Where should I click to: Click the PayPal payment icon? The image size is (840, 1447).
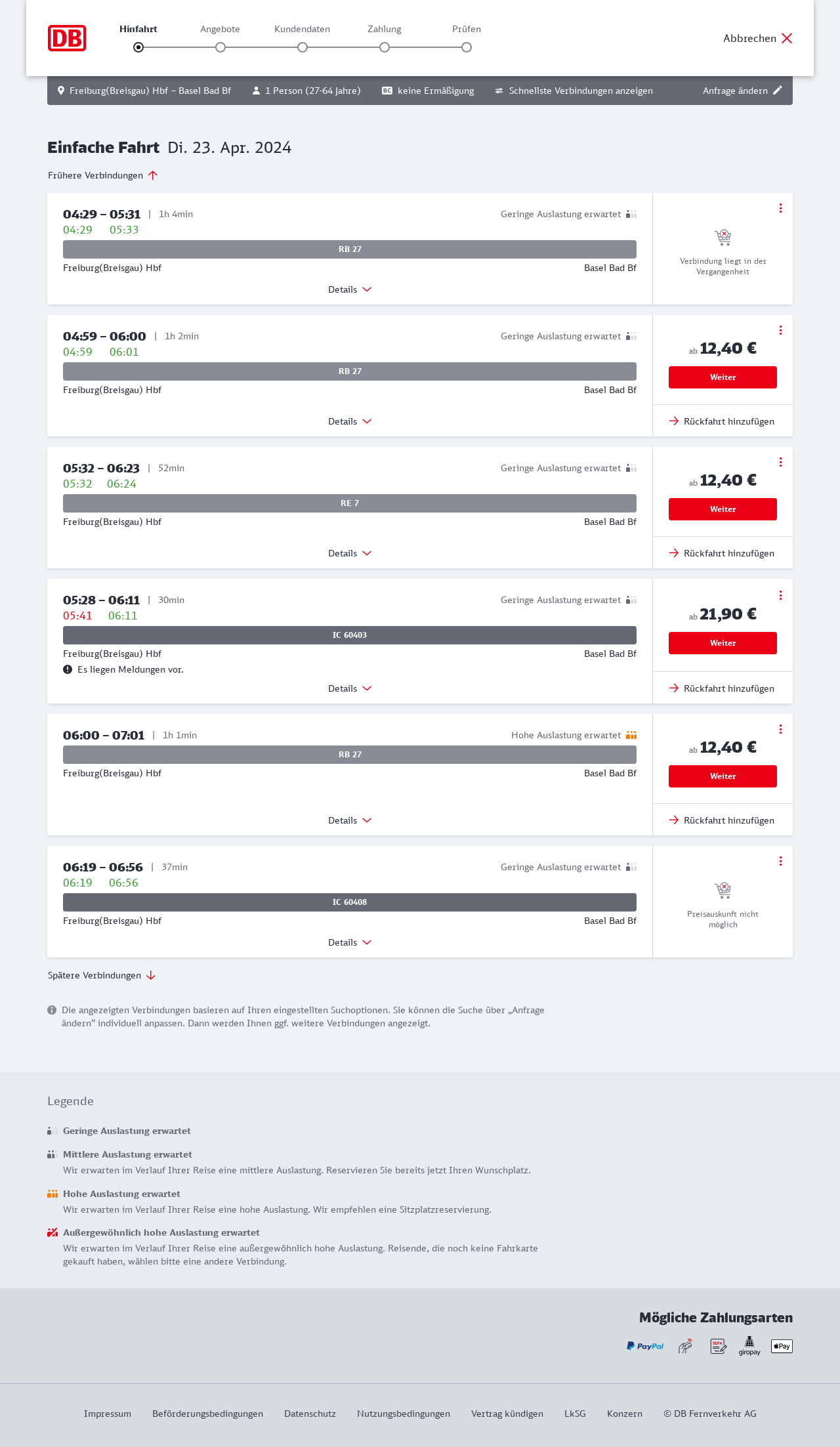645,1346
